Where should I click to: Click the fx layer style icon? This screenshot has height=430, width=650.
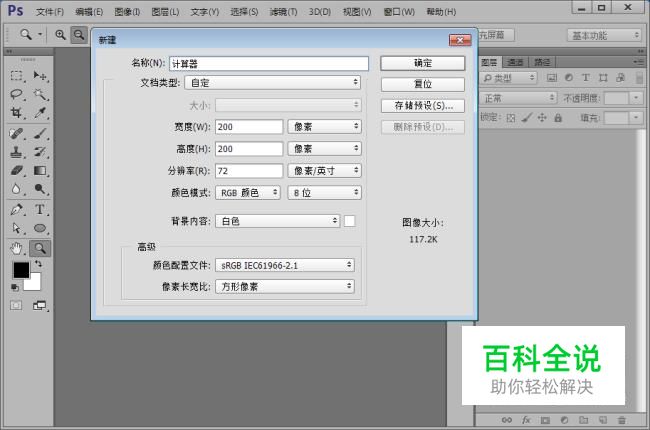[x=526, y=420]
